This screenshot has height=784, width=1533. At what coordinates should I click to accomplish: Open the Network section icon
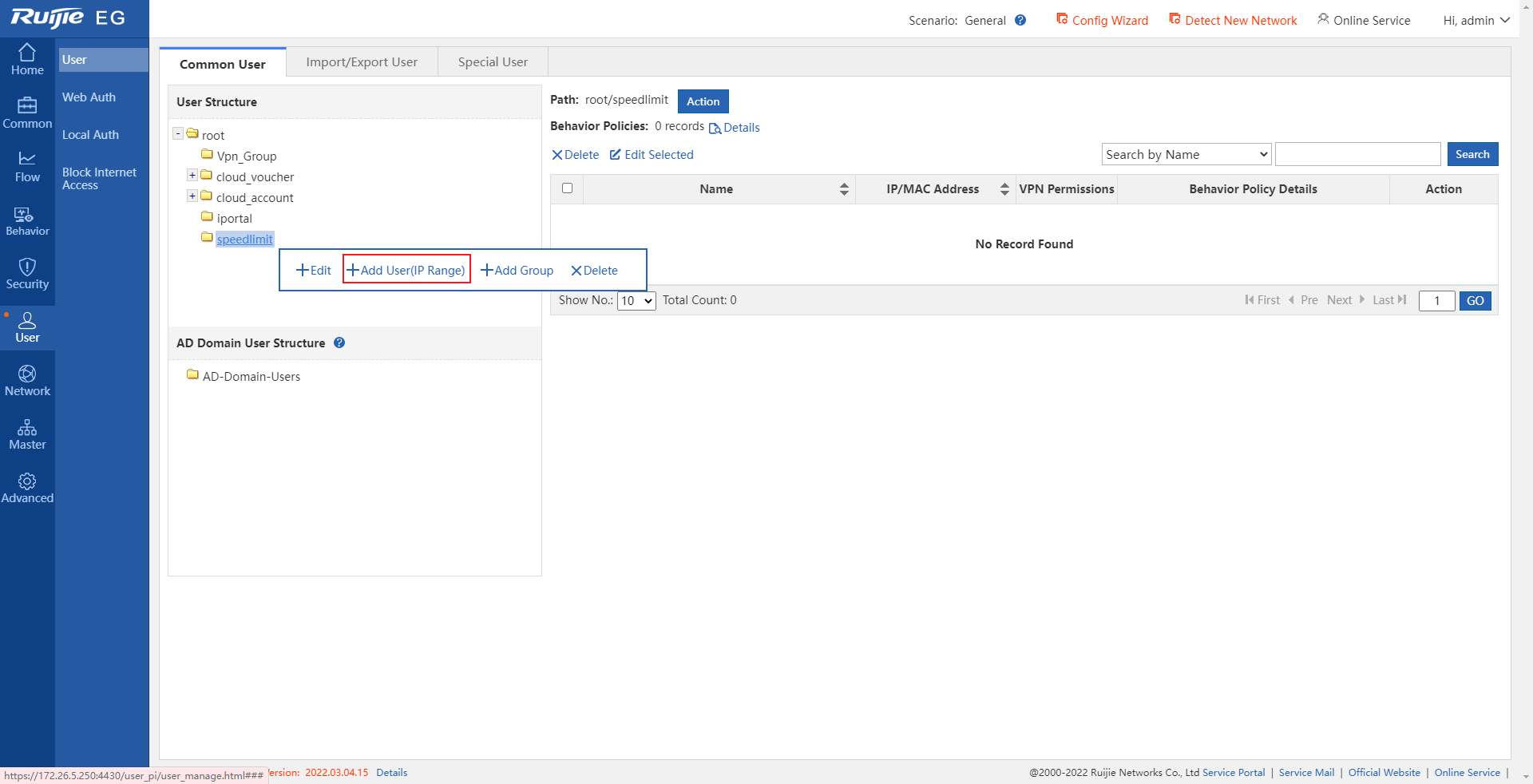pos(27,374)
